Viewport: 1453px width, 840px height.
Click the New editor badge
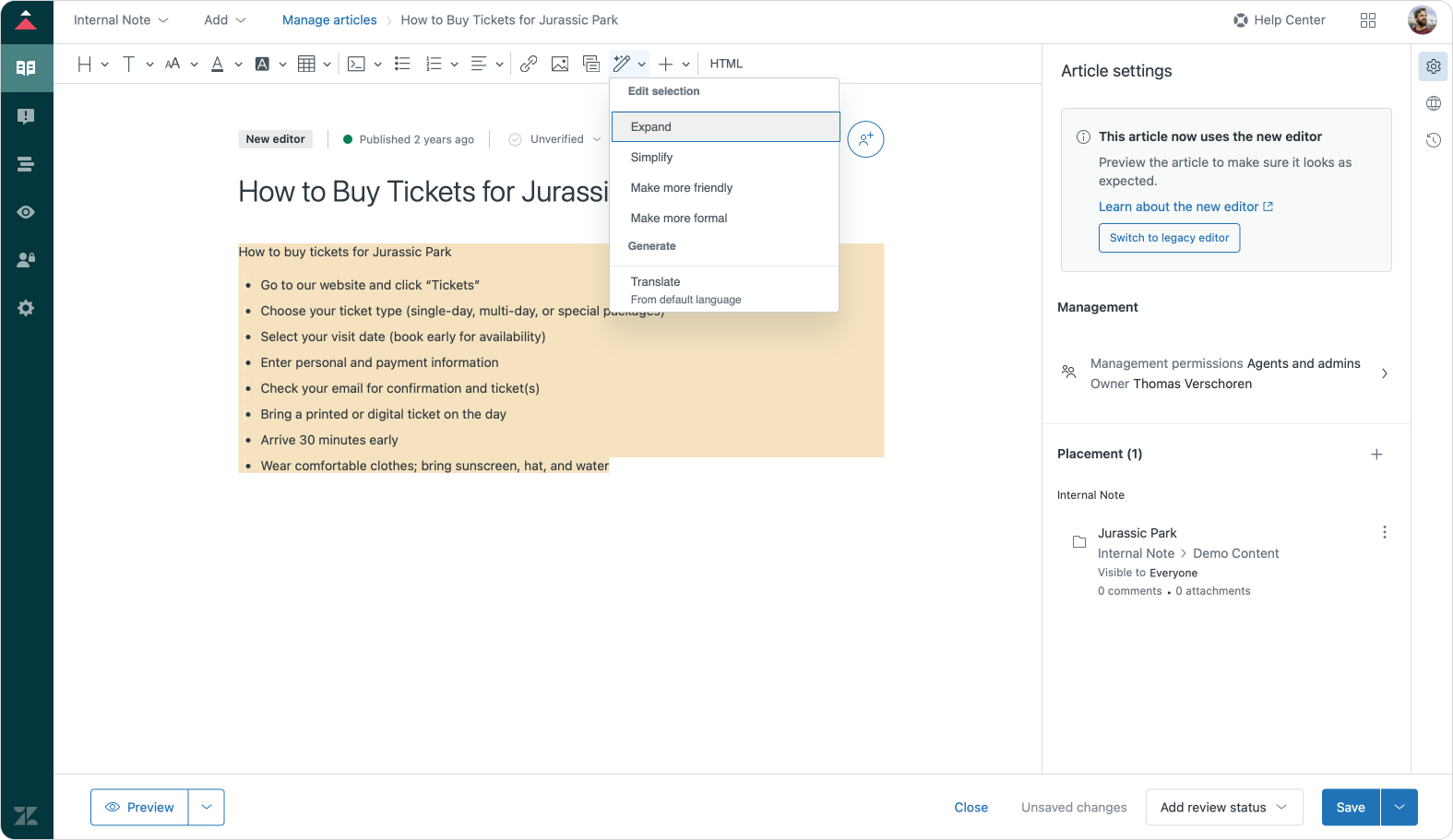(275, 139)
